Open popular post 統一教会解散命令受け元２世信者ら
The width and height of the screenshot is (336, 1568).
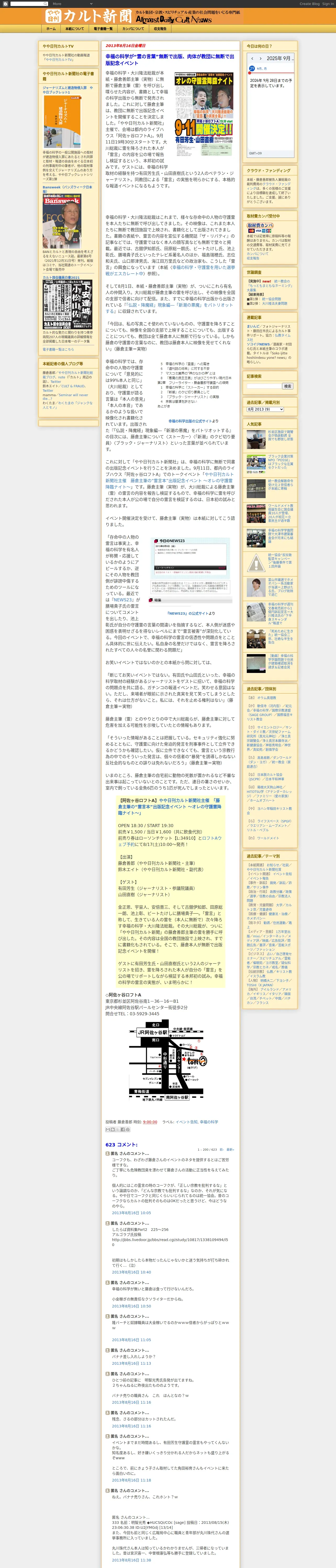(x=281, y=485)
